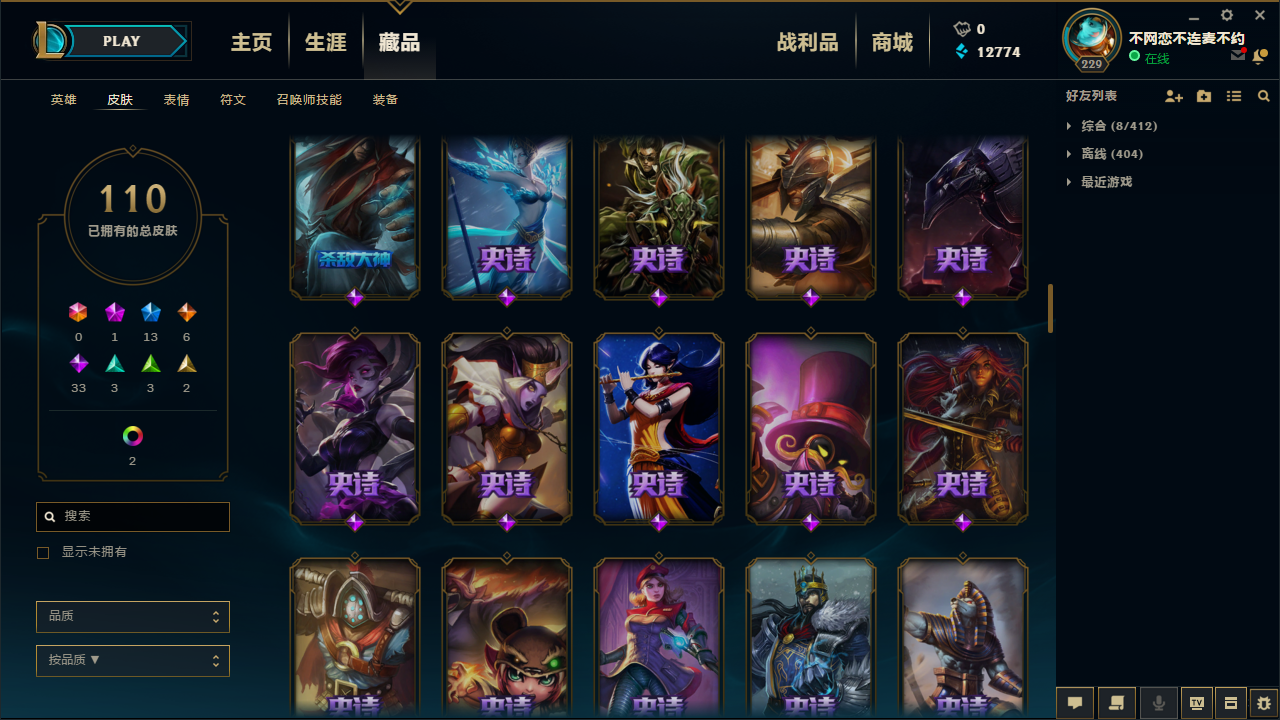
Task: Open the 按品质 sort dropdown
Action: click(x=133, y=661)
